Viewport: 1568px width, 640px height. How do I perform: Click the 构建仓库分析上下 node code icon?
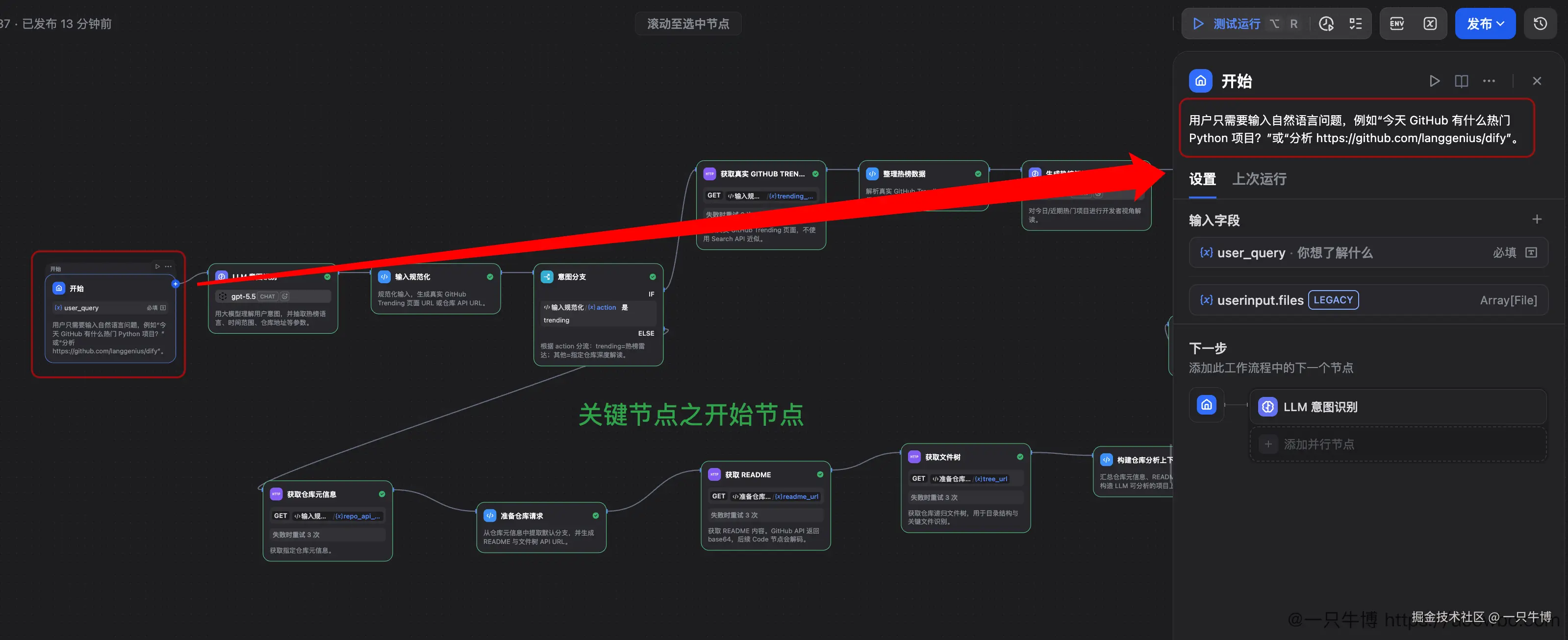click(x=1106, y=460)
